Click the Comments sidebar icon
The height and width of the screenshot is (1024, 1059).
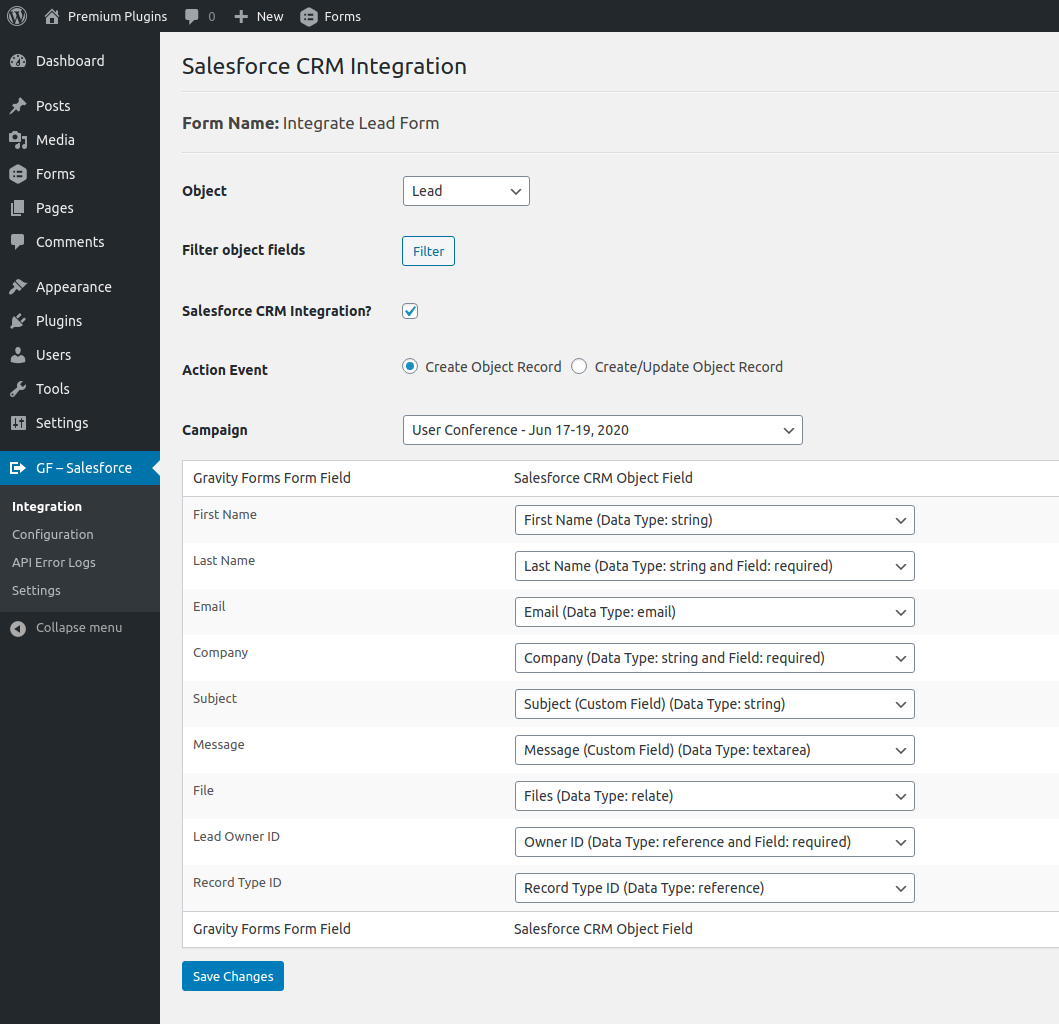tap(18, 242)
